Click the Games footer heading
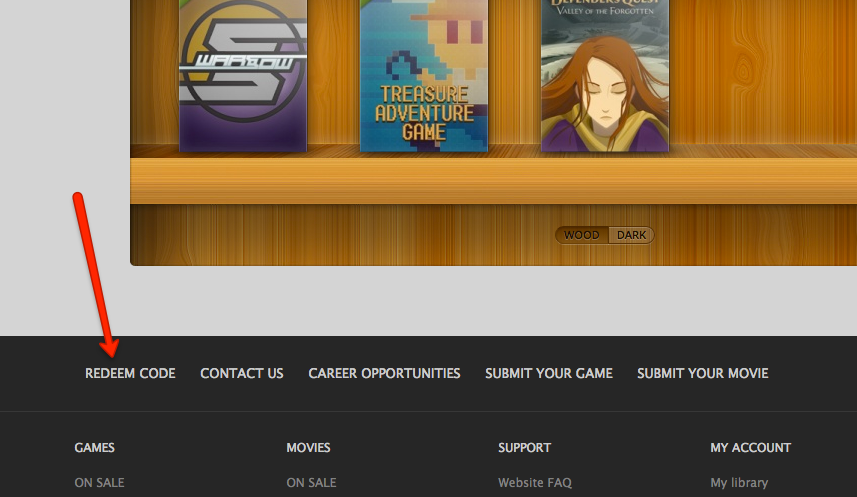The width and height of the screenshot is (857, 497). tap(95, 448)
